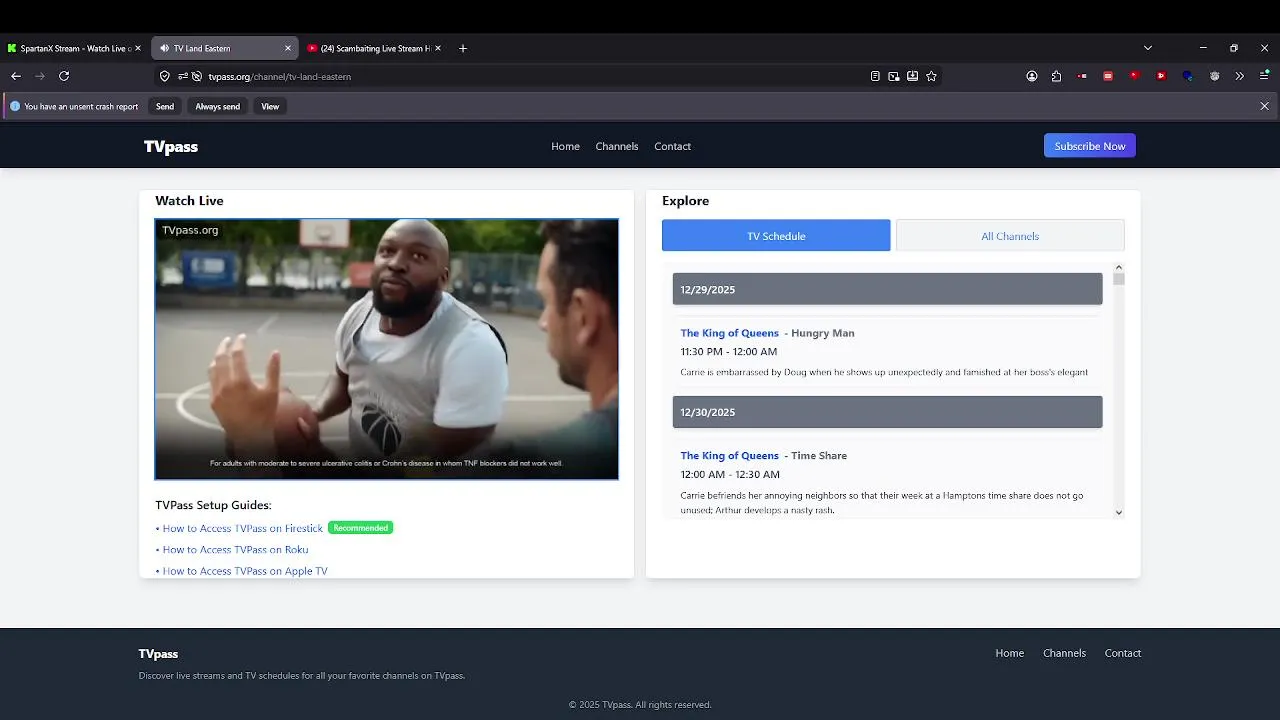1280x720 pixels.
Task: View the crash report details
Action: 270,106
